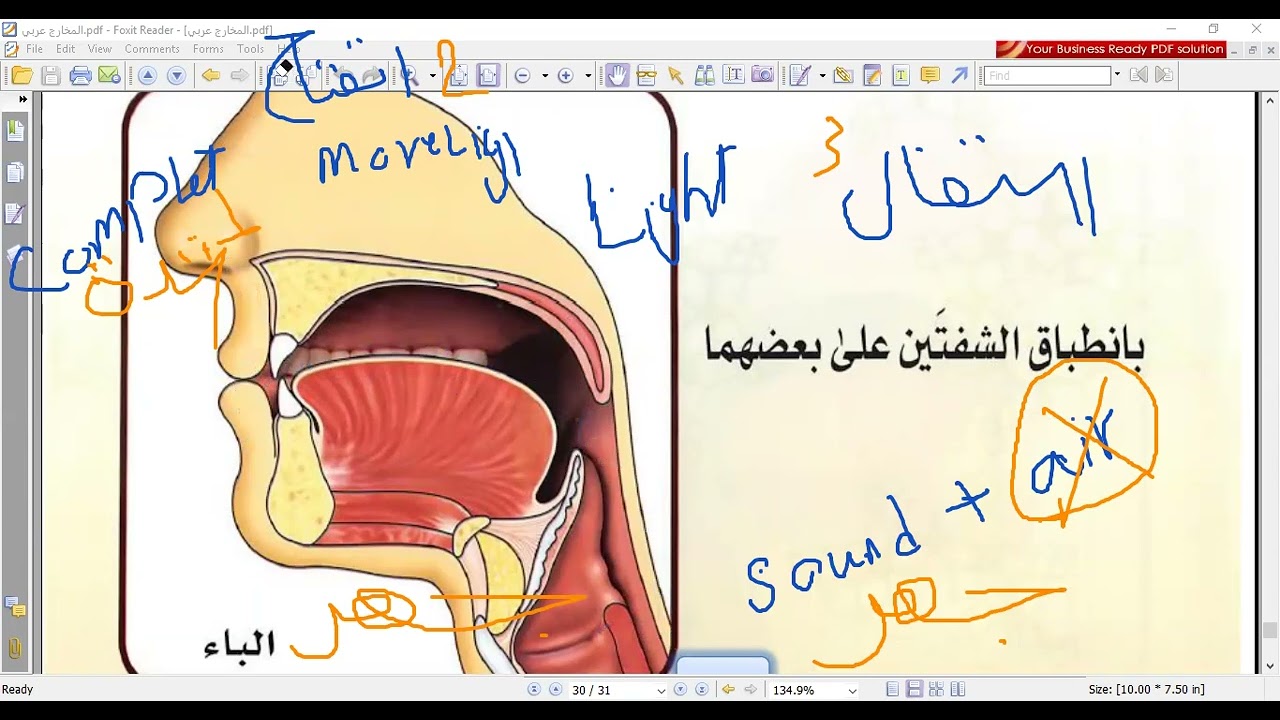Choose the Select Text tool

tap(733, 75)
